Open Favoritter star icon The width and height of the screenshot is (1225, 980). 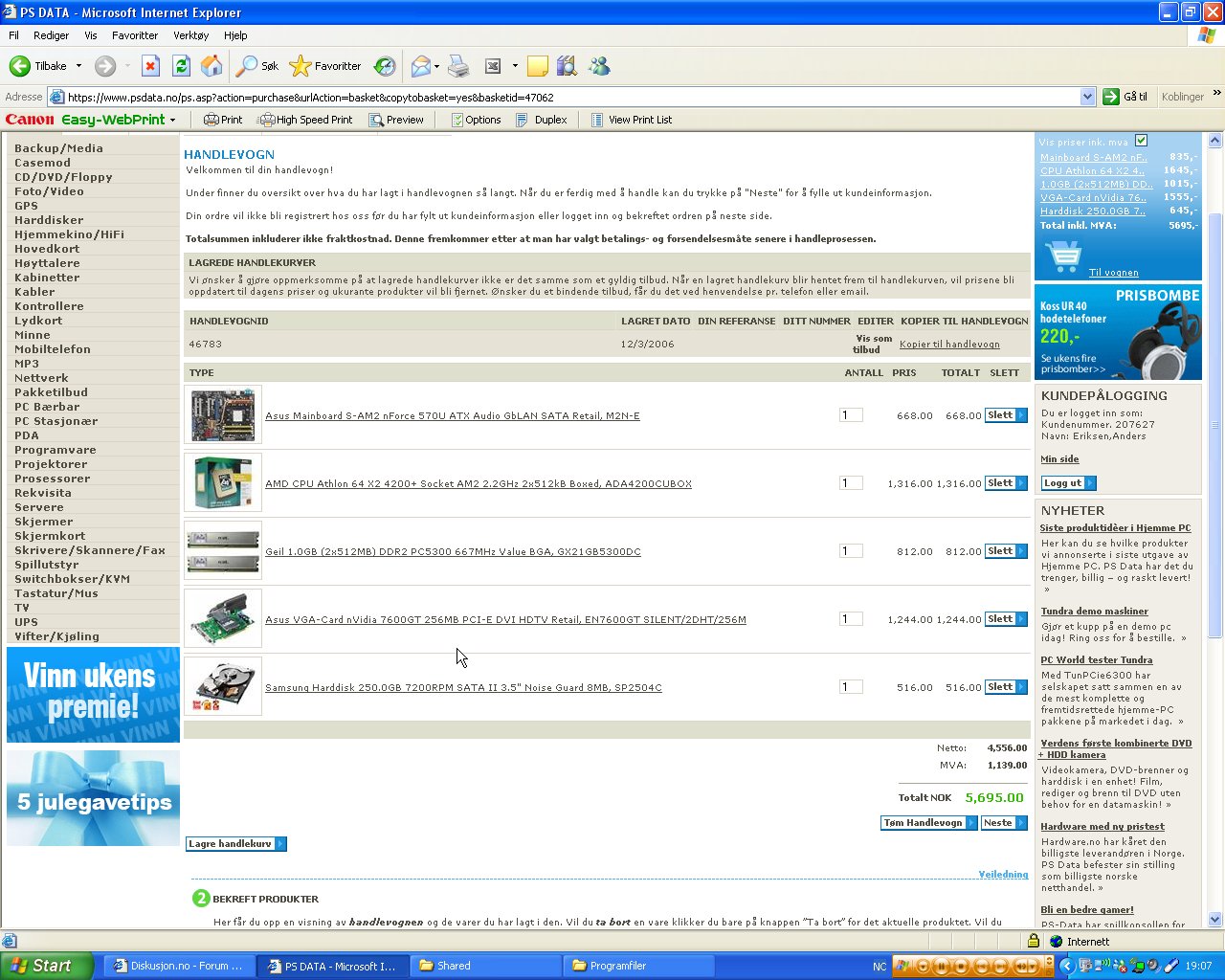pyautogui.click(x=301, y=66)
